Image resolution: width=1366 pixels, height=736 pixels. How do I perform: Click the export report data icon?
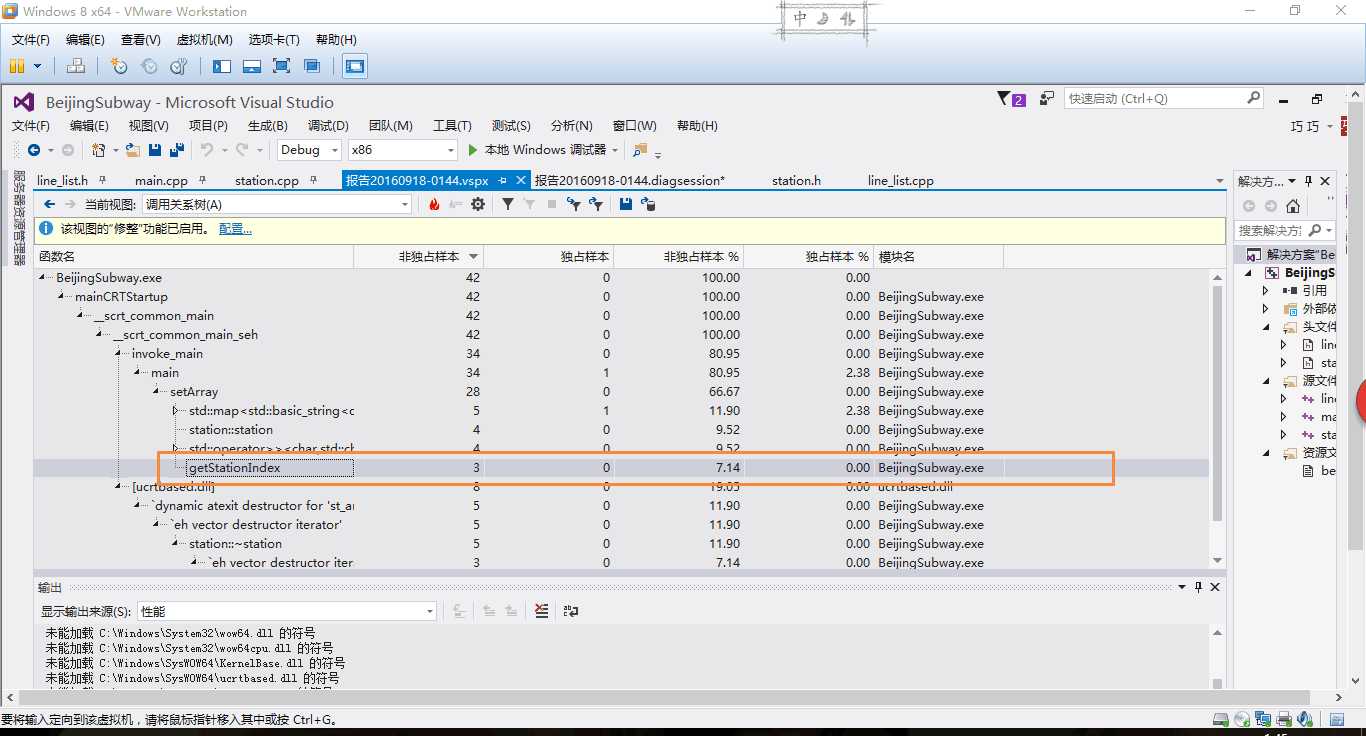tap(648, 204)
